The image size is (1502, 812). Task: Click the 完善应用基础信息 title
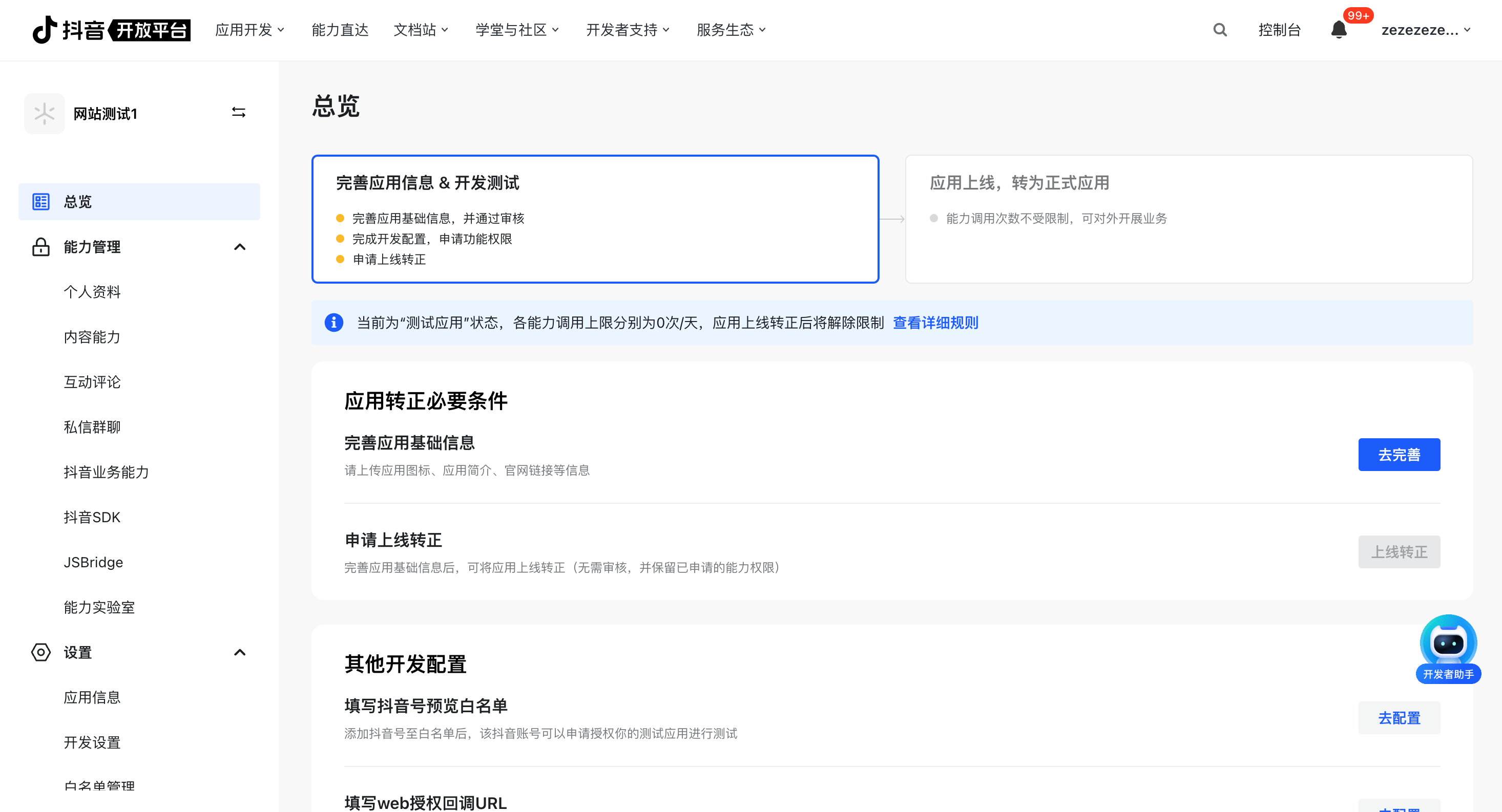pyautogui.click(x=409, y=443)
